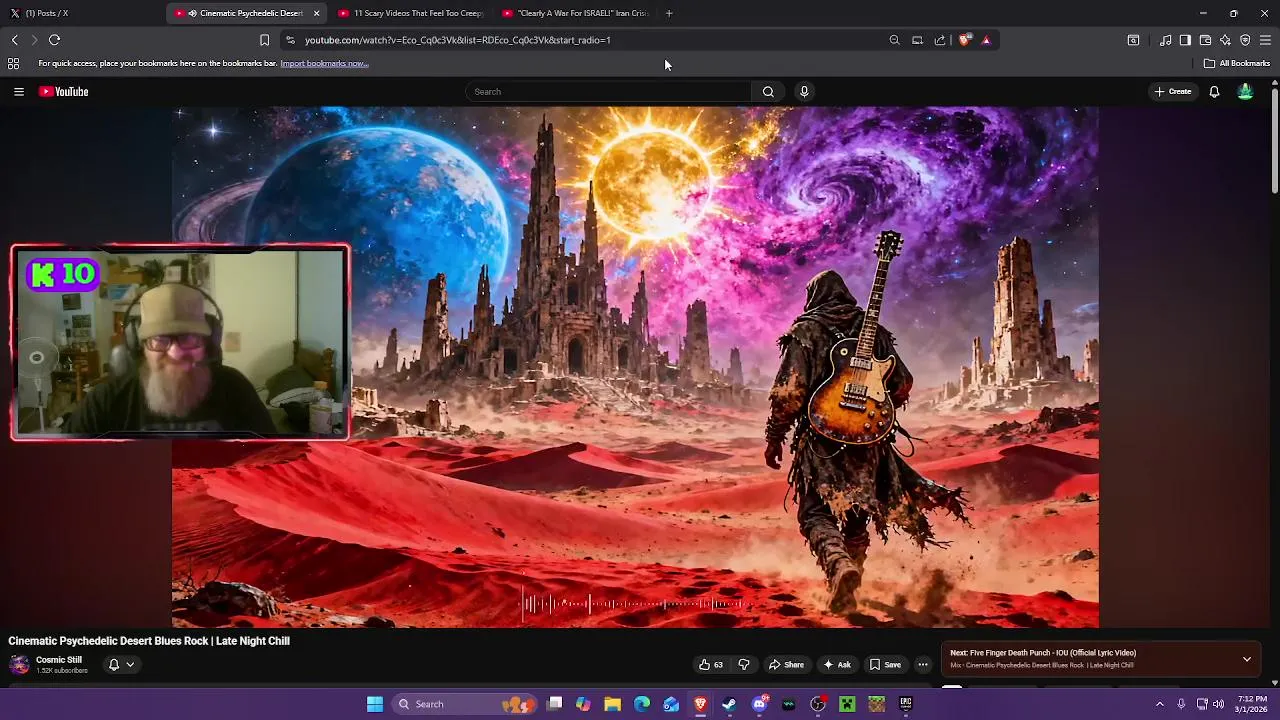Open Brave VPN shield icon
The width and height of the screenshot is (1280, 720).
(1245, 40)
